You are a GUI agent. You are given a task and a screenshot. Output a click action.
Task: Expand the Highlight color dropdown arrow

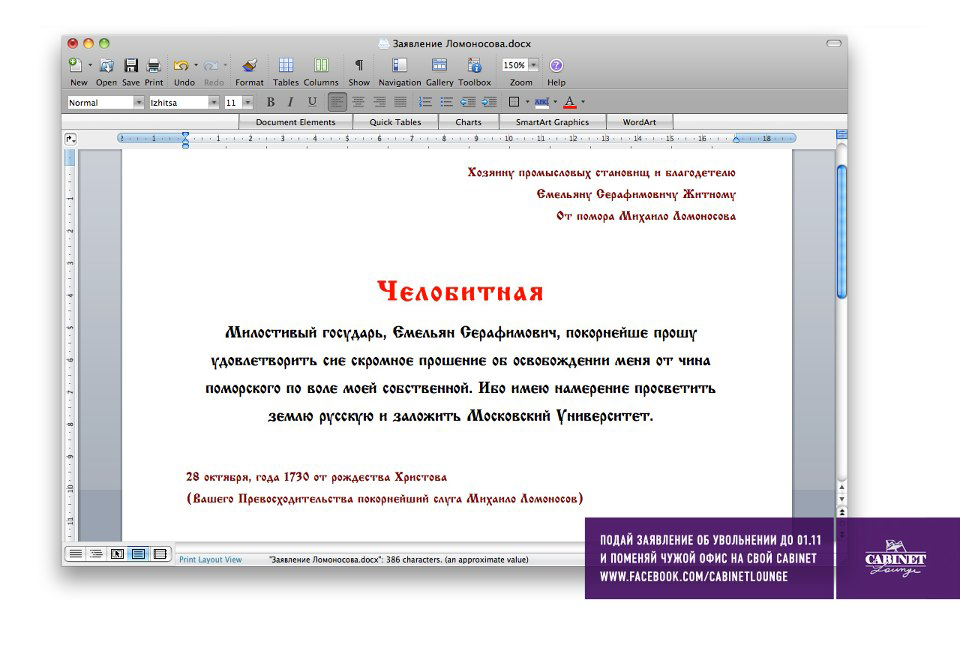(555, 102)
